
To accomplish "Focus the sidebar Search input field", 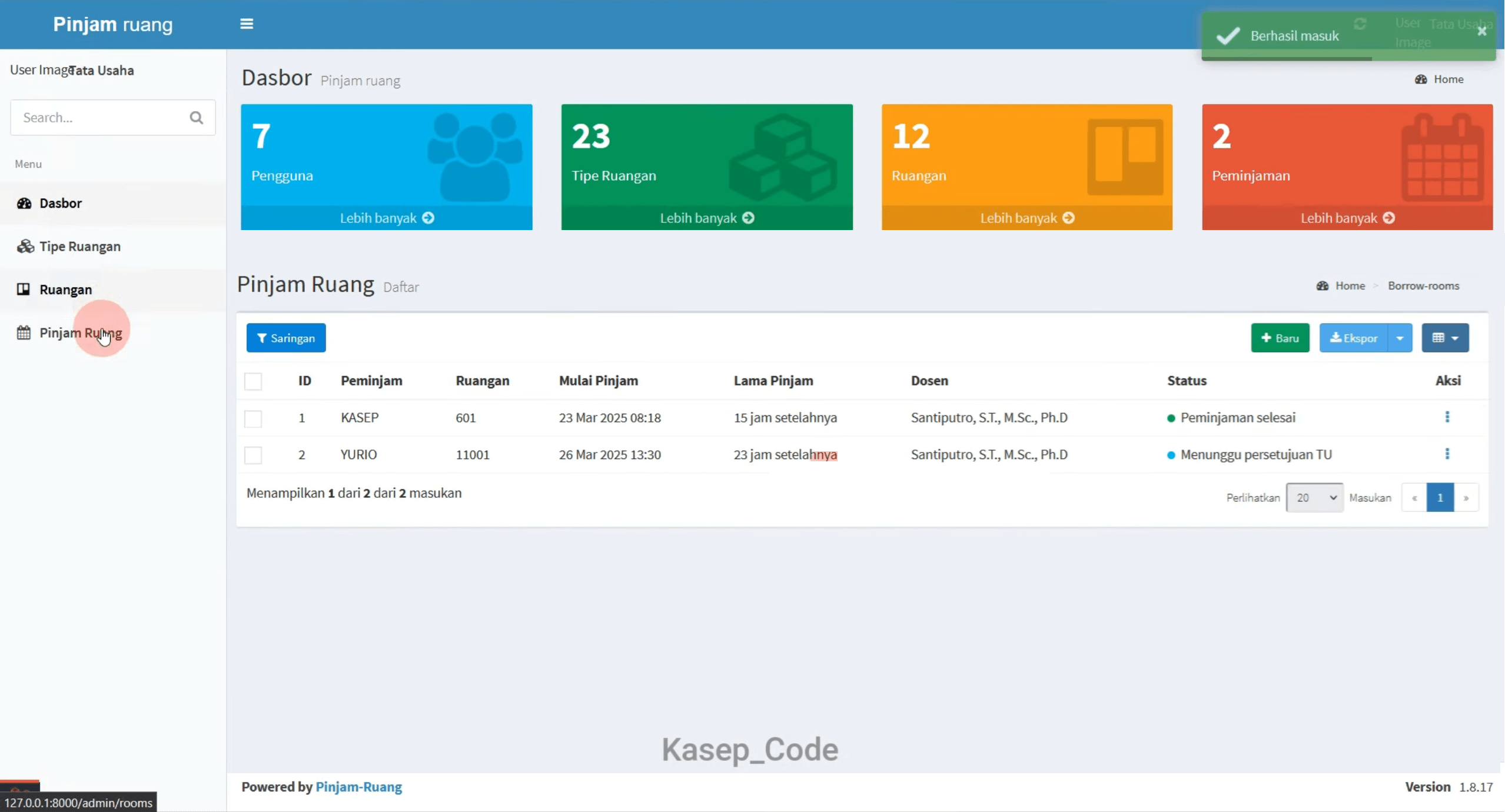I will (100, 118).
